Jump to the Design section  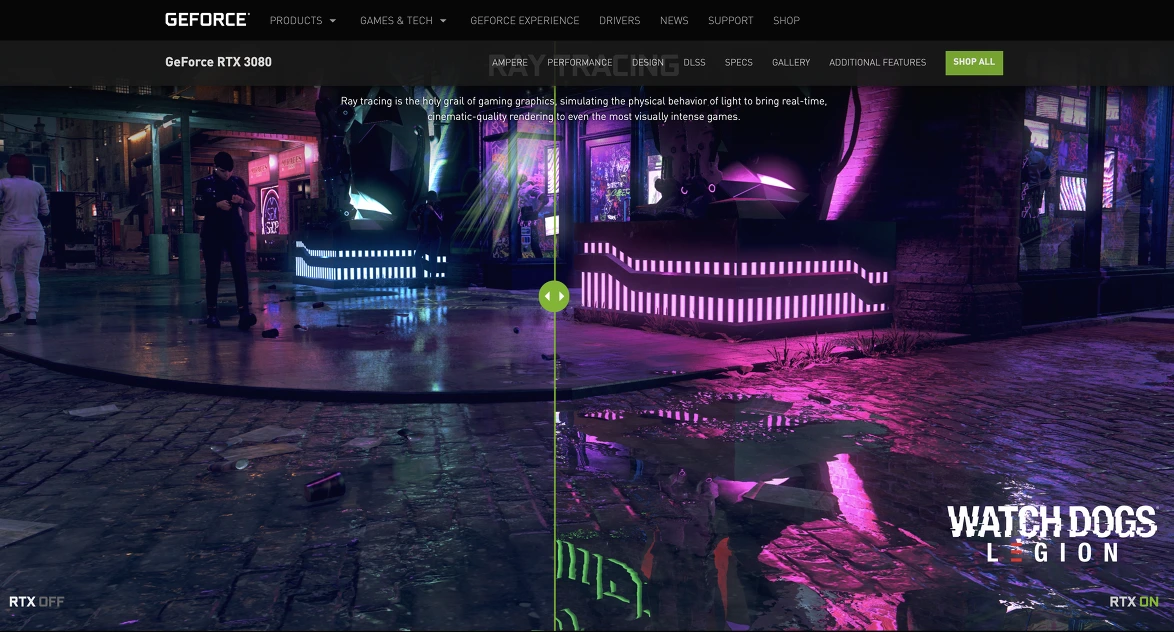coord(648,62)
